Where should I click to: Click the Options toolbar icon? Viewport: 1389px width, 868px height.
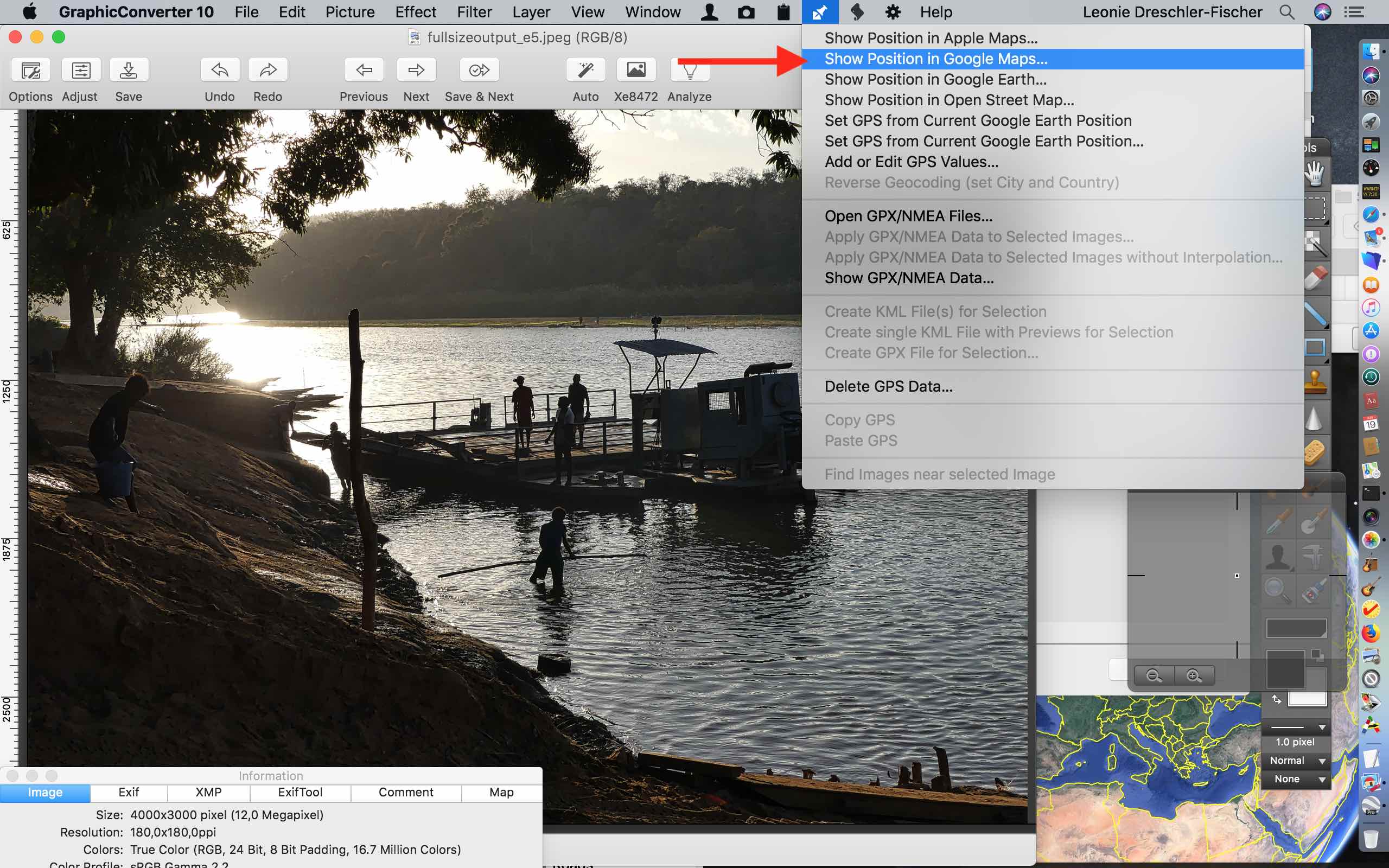tap(30, 71)
